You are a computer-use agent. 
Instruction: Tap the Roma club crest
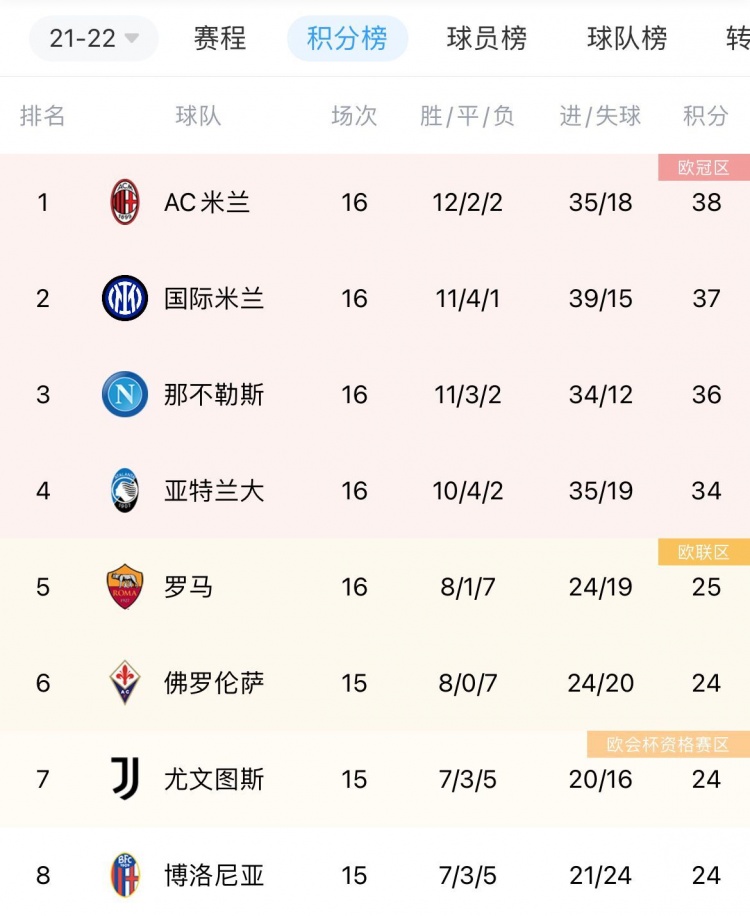click(125, 587)
